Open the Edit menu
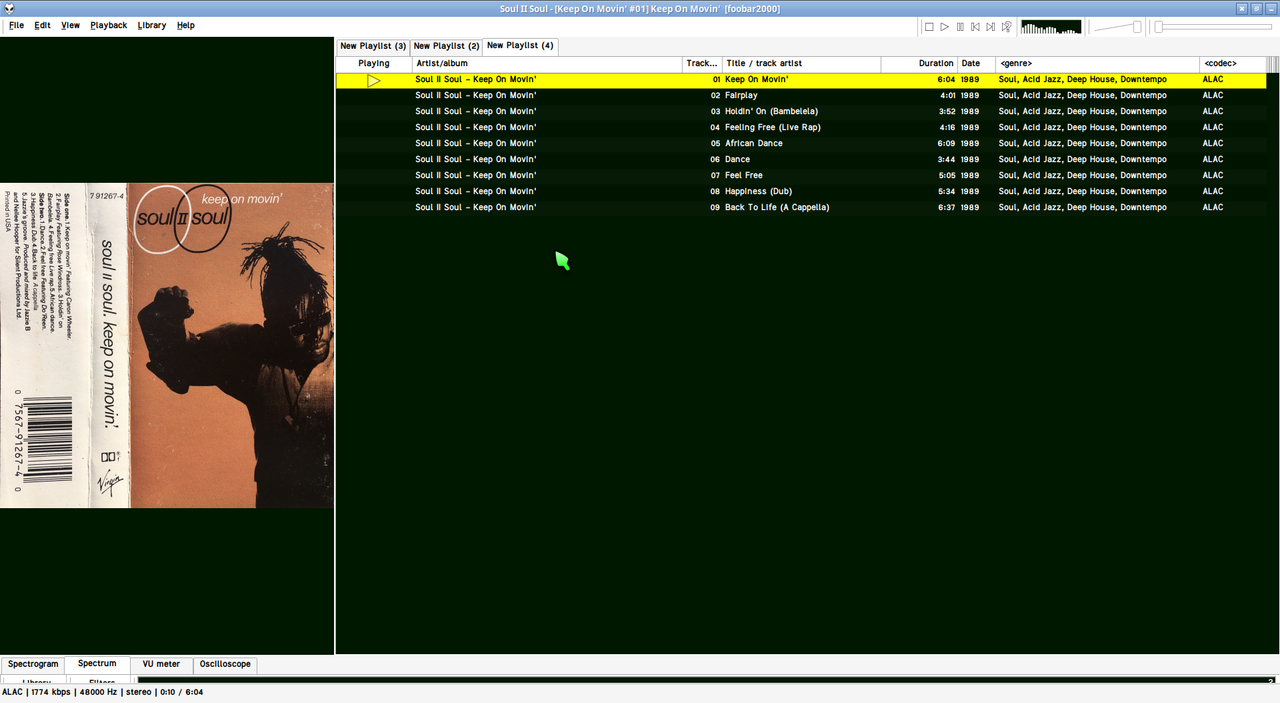 tap(42, 25)
